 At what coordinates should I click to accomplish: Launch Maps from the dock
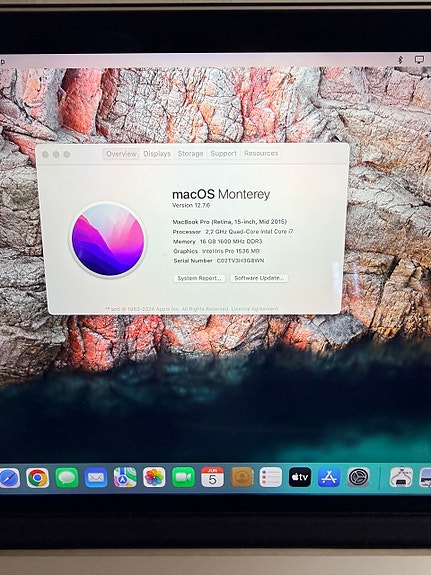(x=125, y=477)
